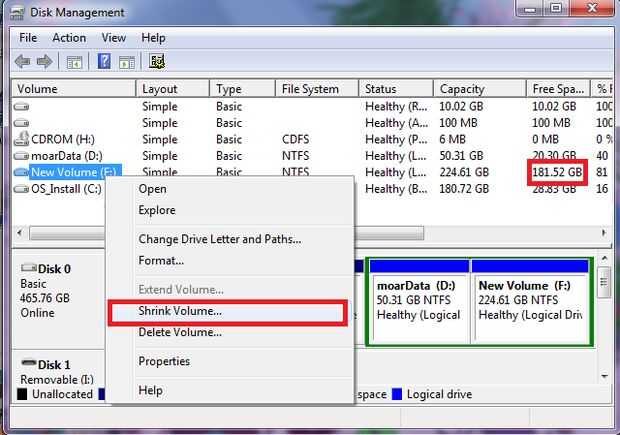Click Disk Management title bar icon

(17, 13)
